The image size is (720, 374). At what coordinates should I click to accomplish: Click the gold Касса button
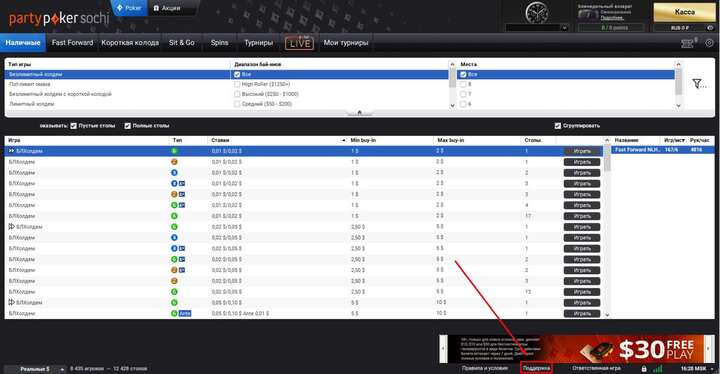pos(684,12)
